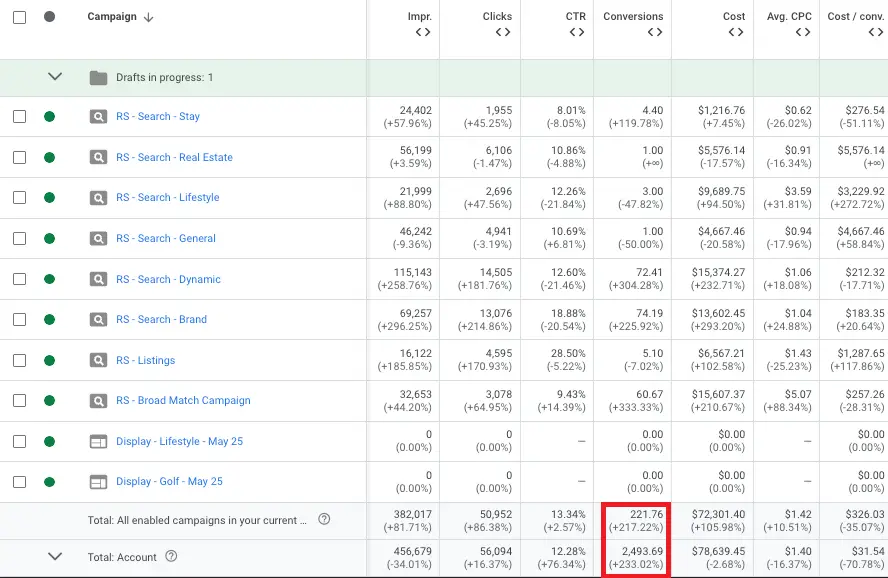Sort by the CTR column header
This screenshot has height=578, width=888.
pos(575,16)
